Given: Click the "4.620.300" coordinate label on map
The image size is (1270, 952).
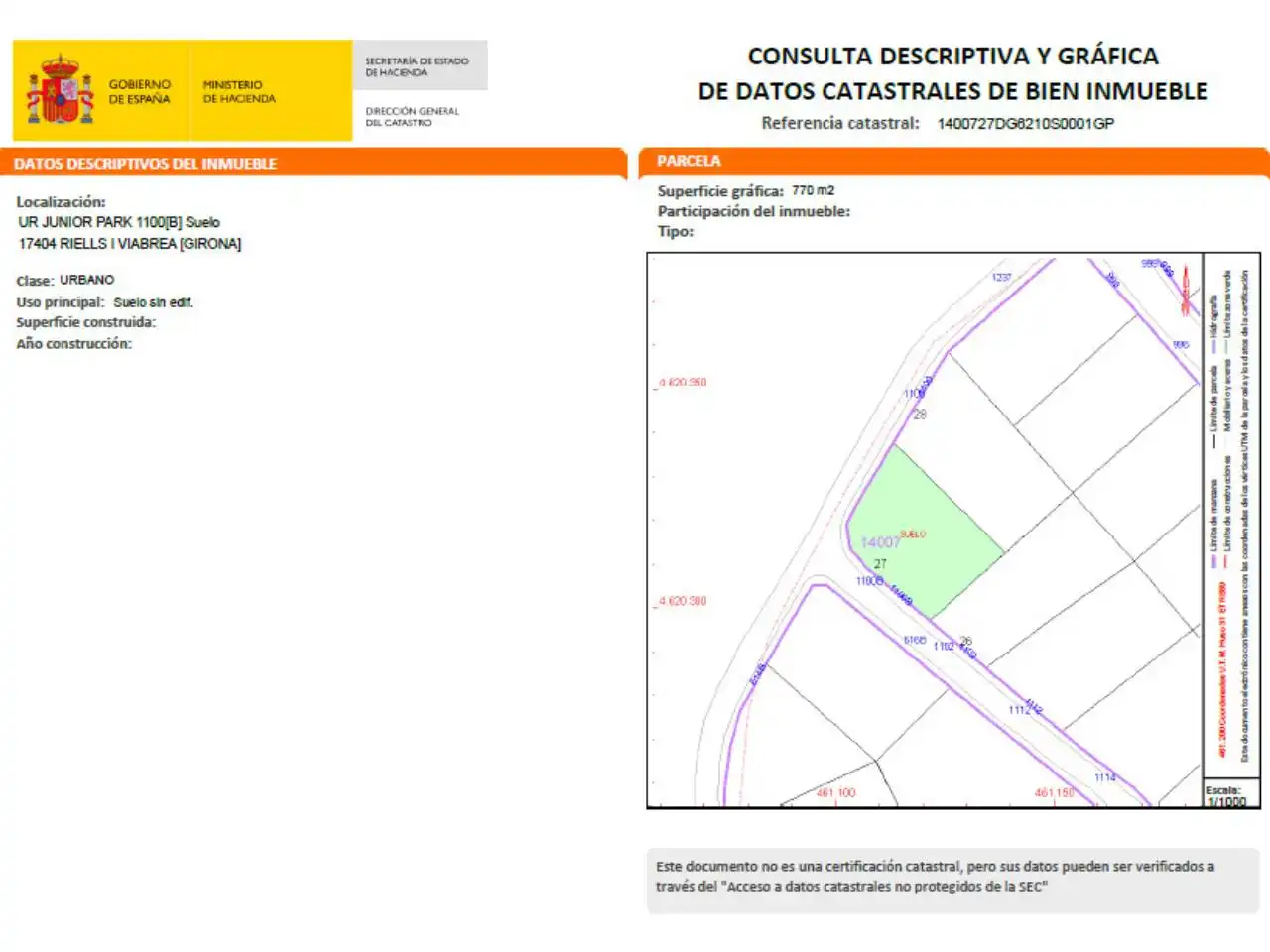Looking at the screenshot, I should (683, 601).
